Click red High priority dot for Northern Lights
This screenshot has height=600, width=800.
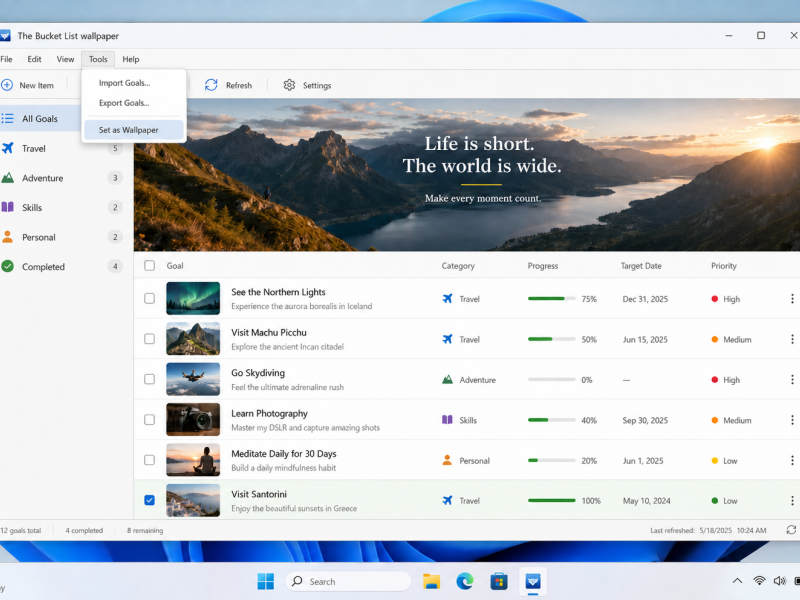715,299
